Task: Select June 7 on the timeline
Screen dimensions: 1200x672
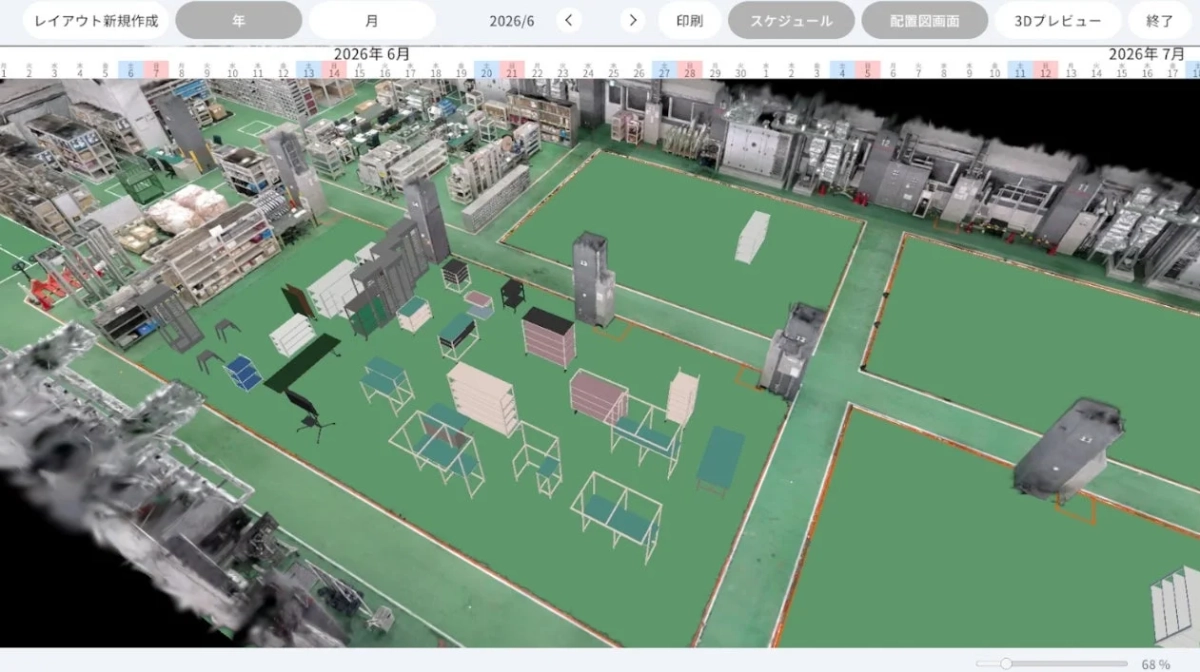Action: pos(156,70)
